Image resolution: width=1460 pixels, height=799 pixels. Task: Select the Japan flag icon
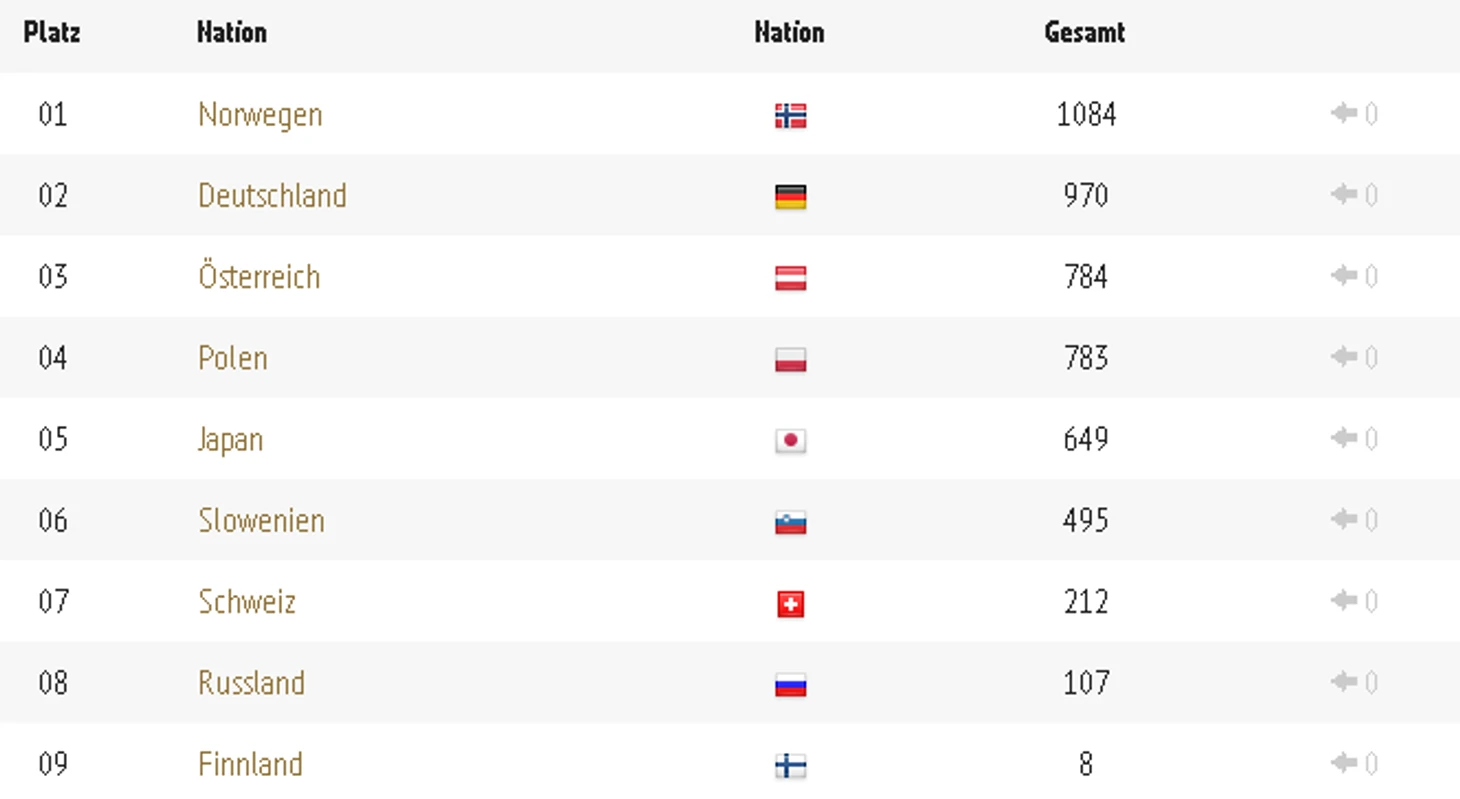click(790, 441)
